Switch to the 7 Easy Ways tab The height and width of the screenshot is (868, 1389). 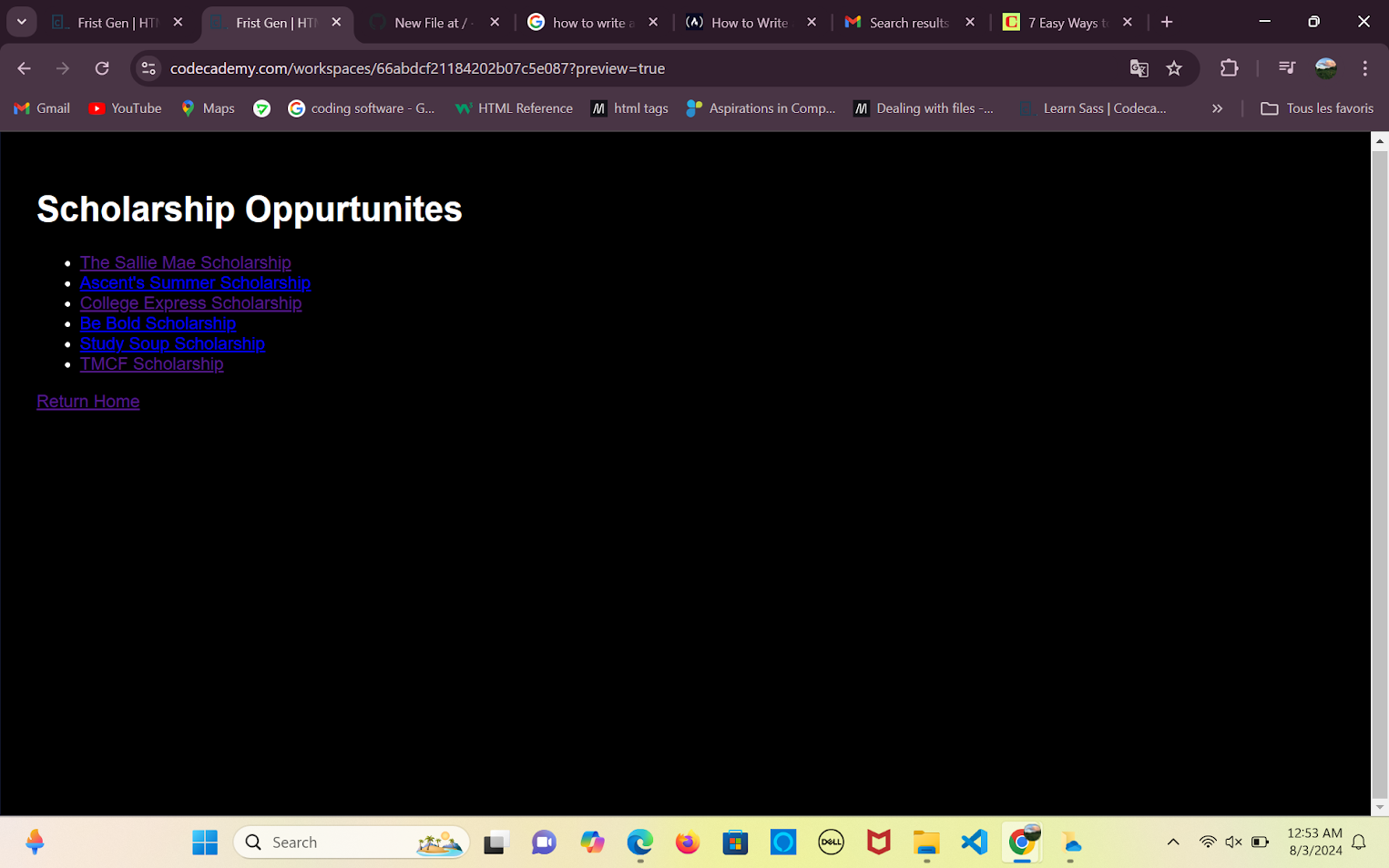1069,23
